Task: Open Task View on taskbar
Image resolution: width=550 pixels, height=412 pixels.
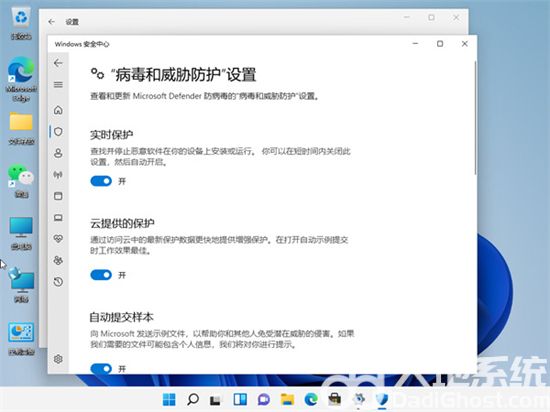Action: pos(216,399)
